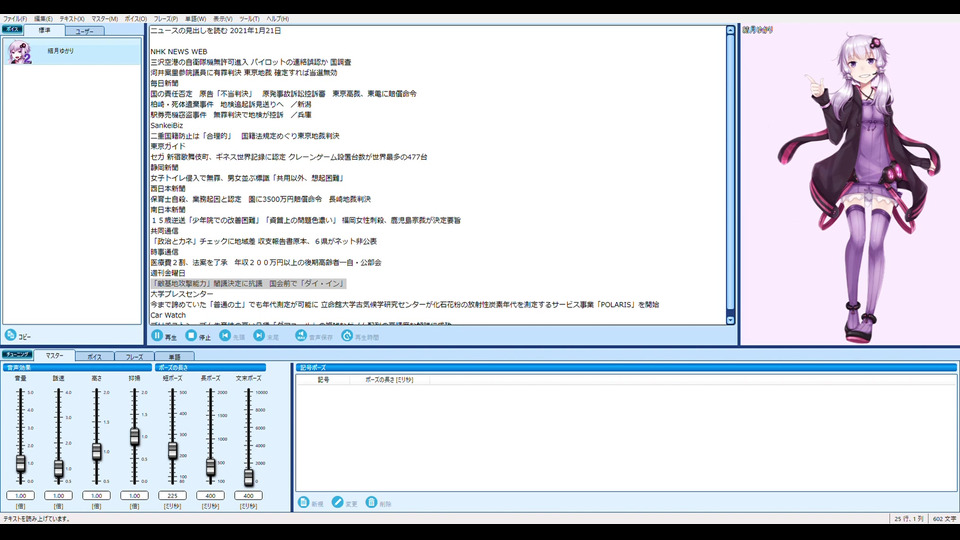
Task: Click the SankeiBiz line in the editor
Action: 167,125
